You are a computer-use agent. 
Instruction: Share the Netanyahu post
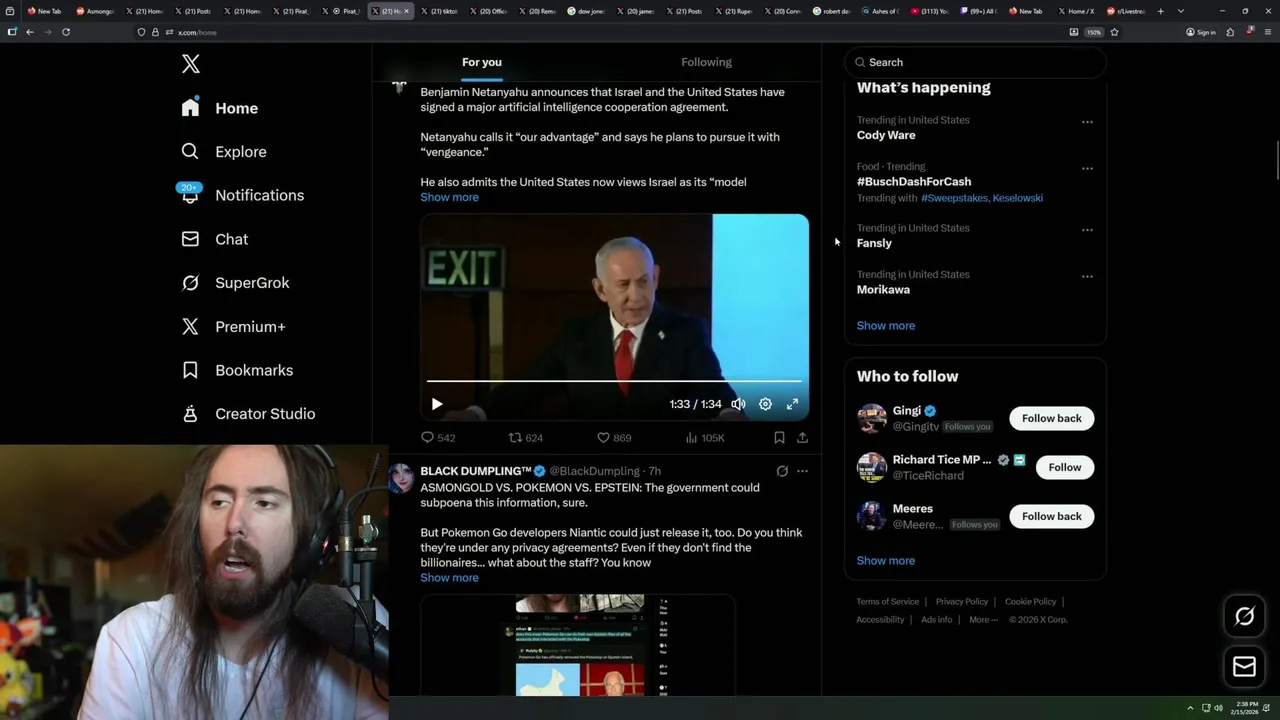point(802,438)
